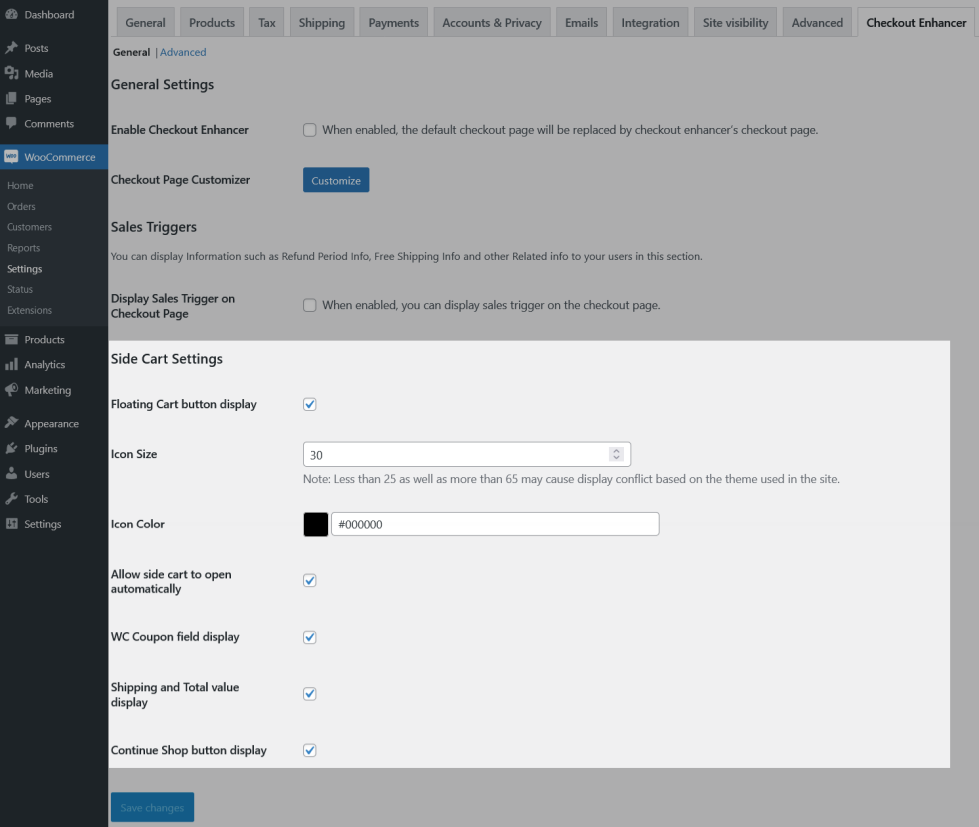Switch to the Shipping tab
Image resolution: width=979 pixels, height=827 pixels.
[x=322, y=22]
